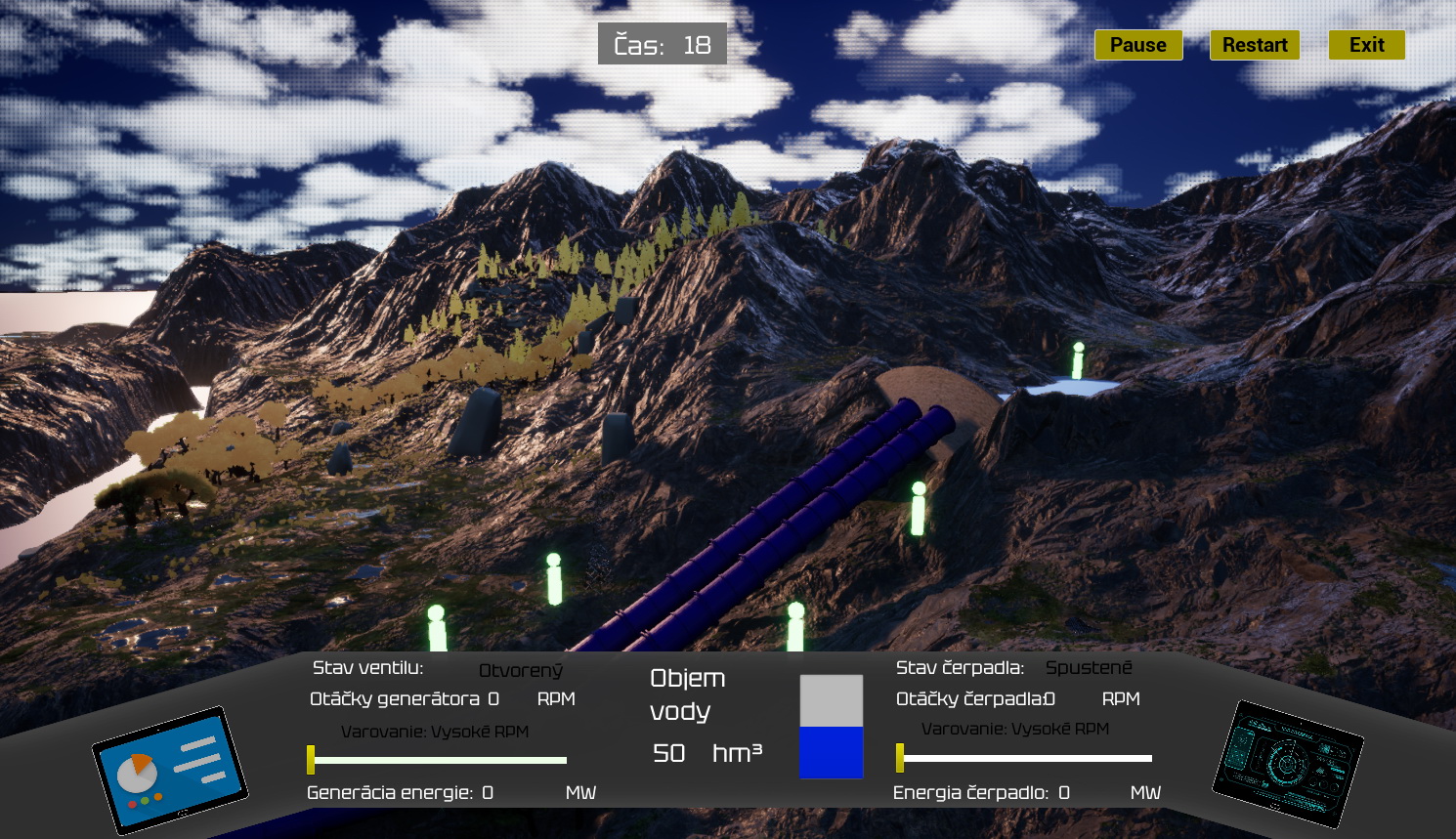Click the generator RPM slider handle
The height and width of the screenshot is (839, 1456).
[x=311, y=759]
